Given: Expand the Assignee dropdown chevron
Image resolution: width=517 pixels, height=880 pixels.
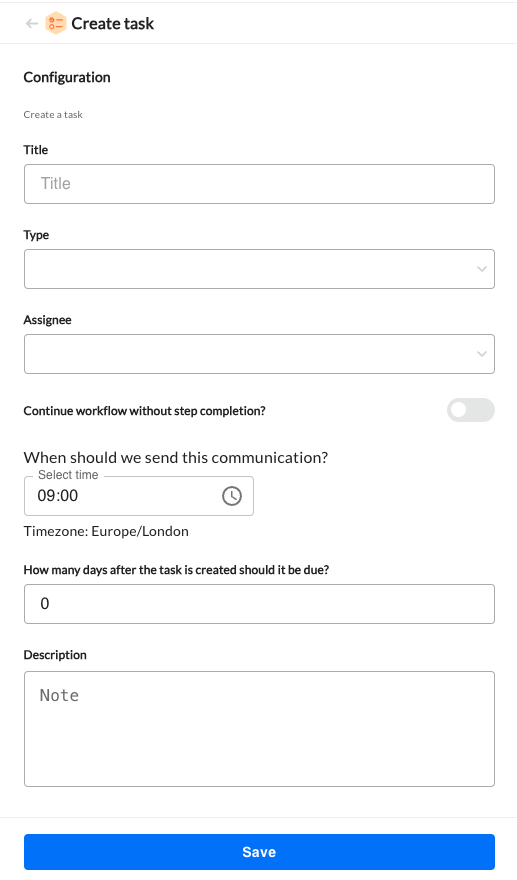Looking at the screenshot, I should (x=482, y=354).
